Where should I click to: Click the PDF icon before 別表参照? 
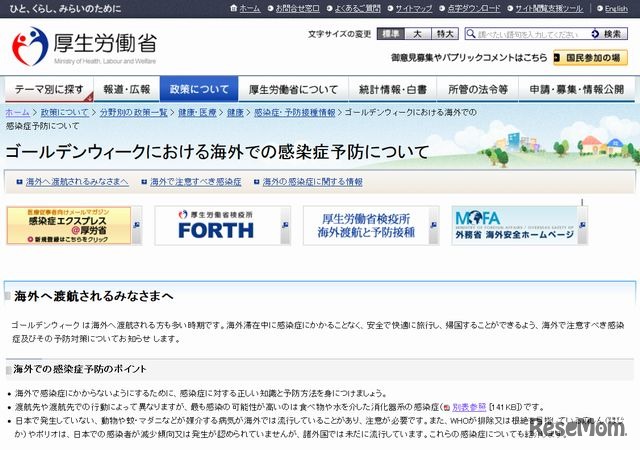click(447, 407)
